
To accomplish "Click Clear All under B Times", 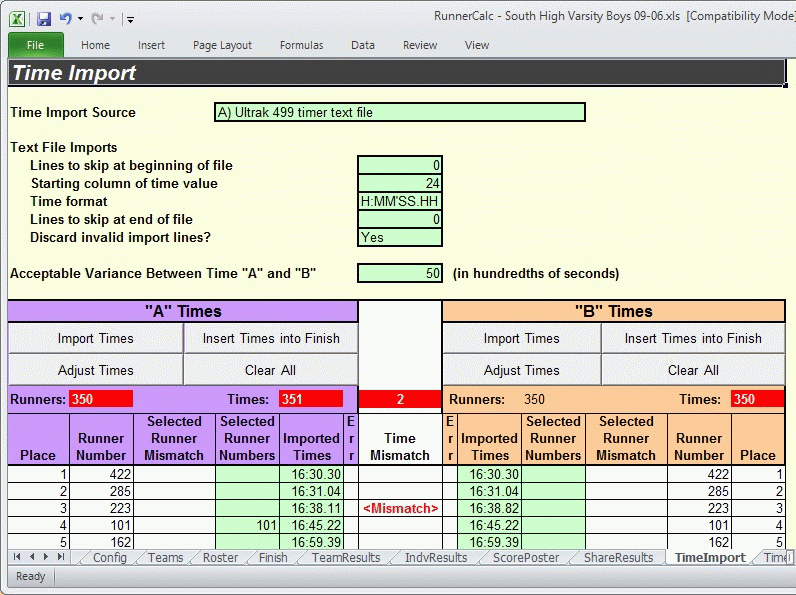I will [x=693, y=370].
